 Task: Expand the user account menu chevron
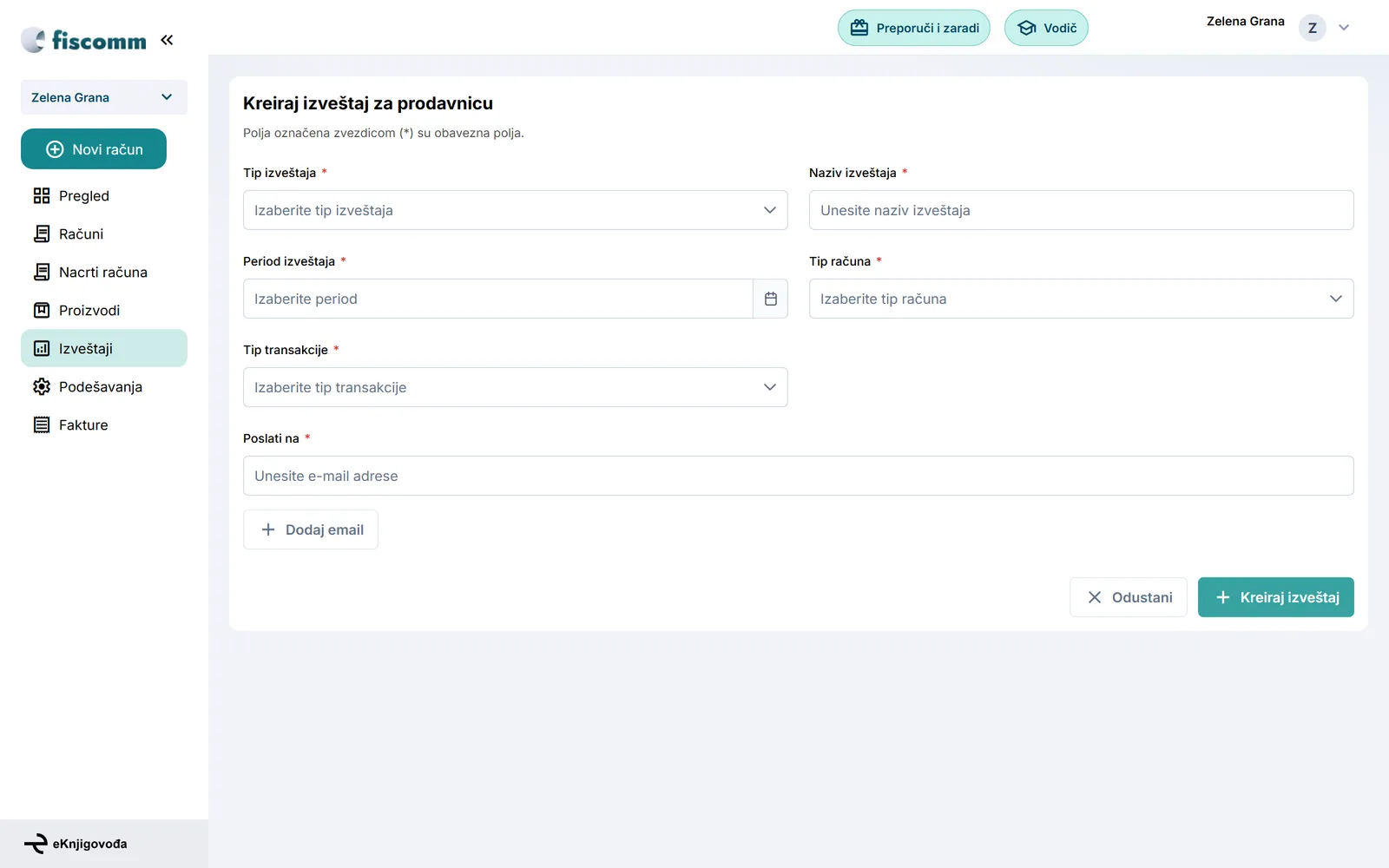pos(1344,28)
